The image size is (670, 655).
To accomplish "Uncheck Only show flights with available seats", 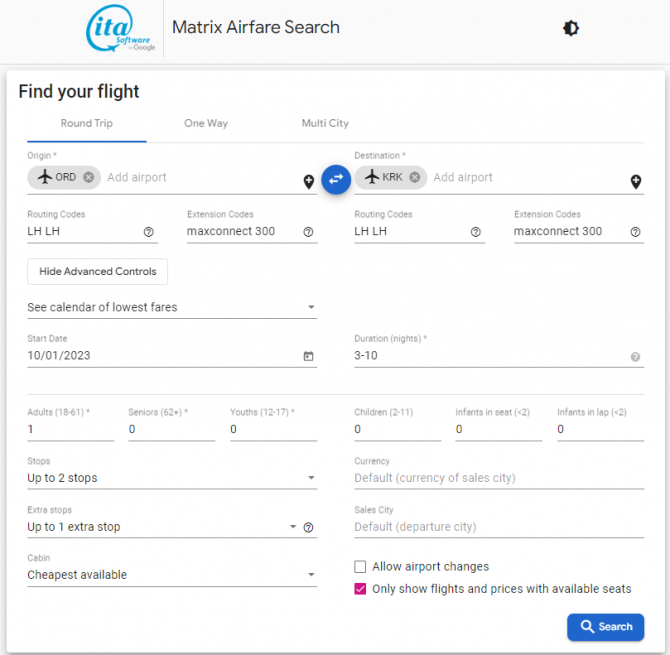I will coord(360,589).
